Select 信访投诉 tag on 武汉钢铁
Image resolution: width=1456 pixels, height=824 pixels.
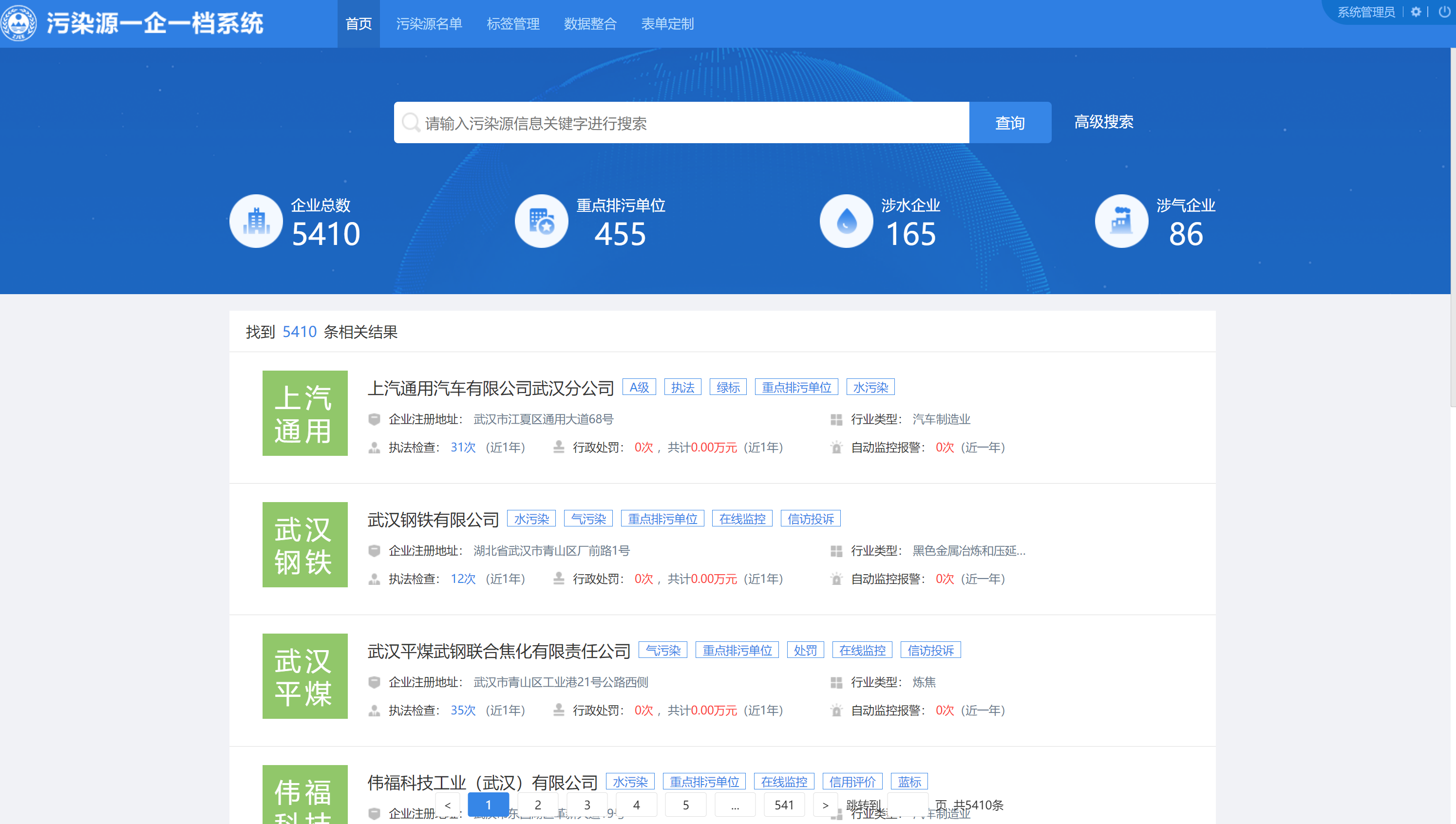click(811, 518)
